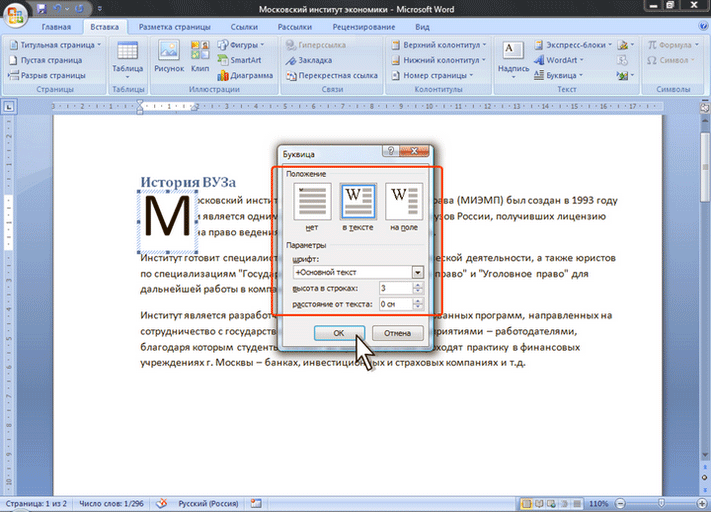
Task: Open the quick access toolbar customize arrow
Action: click(x=99, y=9)
